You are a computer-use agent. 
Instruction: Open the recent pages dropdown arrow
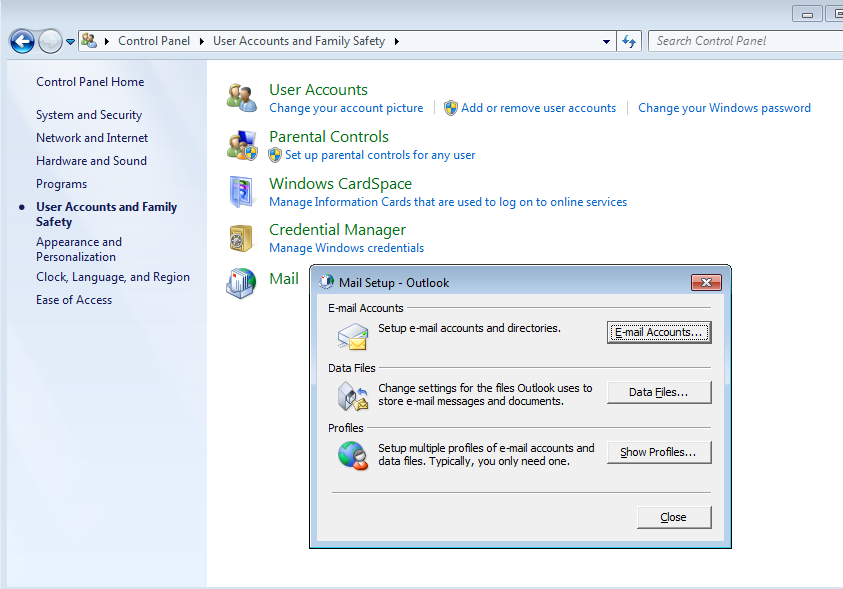tap(70, 41)
